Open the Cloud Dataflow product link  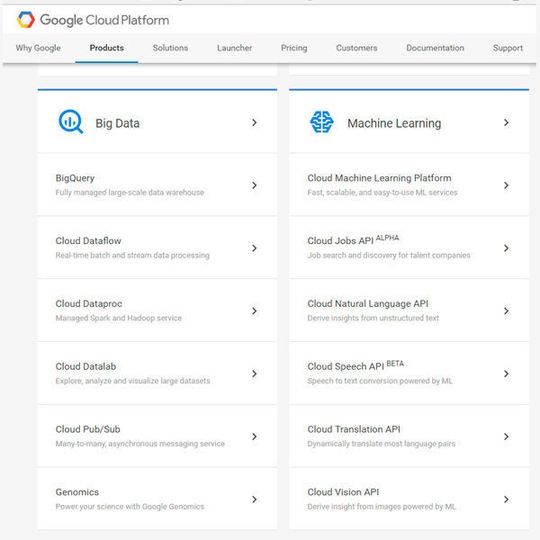pos(88,241)
